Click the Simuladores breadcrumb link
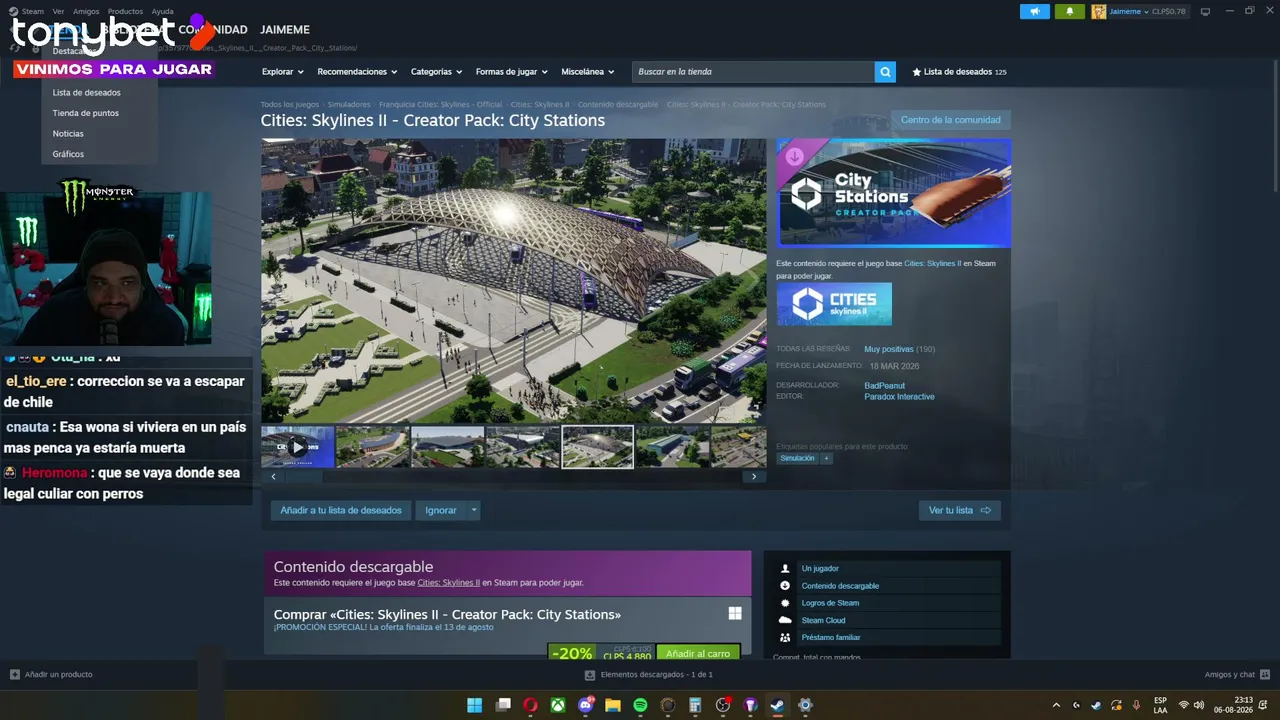The width and height of the screenshot is (1280, 720). 349,104
